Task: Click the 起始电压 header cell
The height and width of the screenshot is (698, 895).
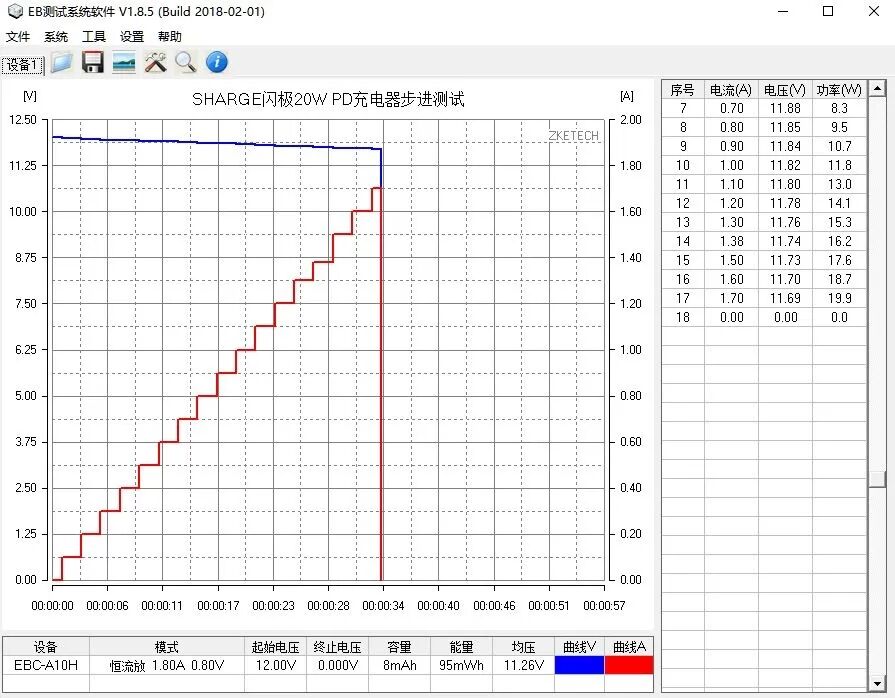Action: pyautogui.click(x=276, y=647)
